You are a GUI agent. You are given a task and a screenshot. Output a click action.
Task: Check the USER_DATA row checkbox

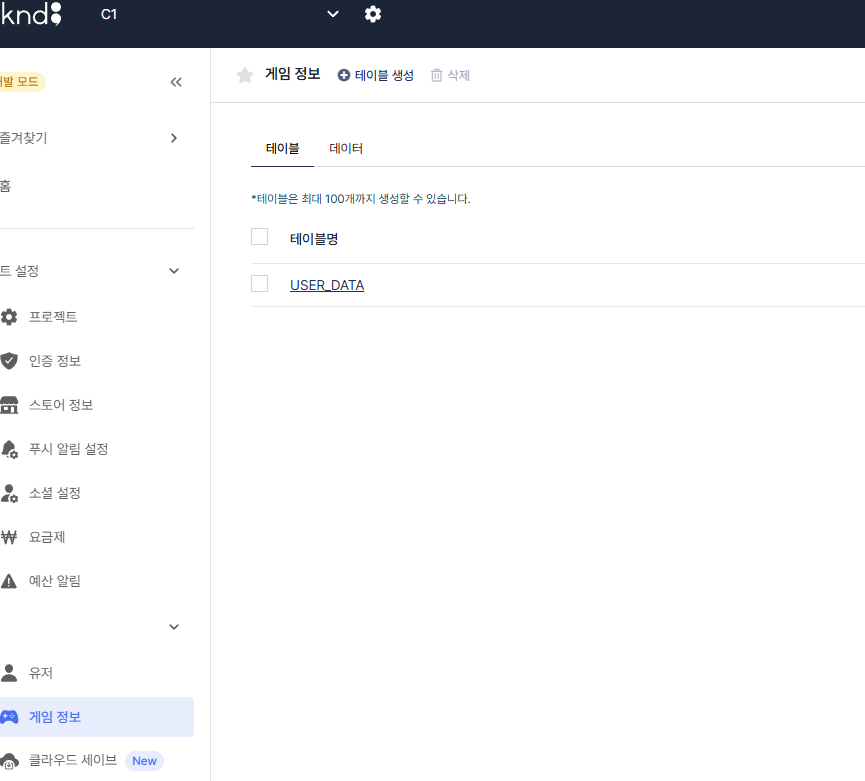click(x=259, y=283)
